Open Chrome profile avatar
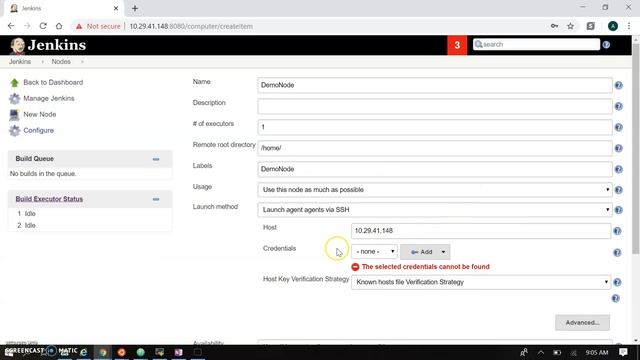Viewport: 640px width, 360px height. pos(613,26)
